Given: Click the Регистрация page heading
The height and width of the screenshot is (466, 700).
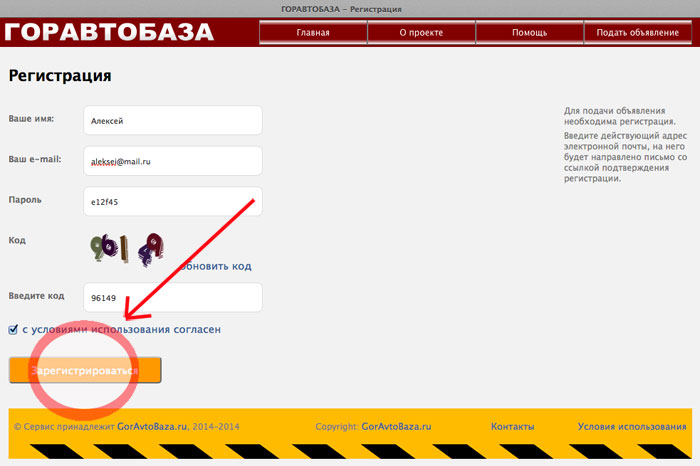Looking at the screenshot, I should tap(60, 76).
